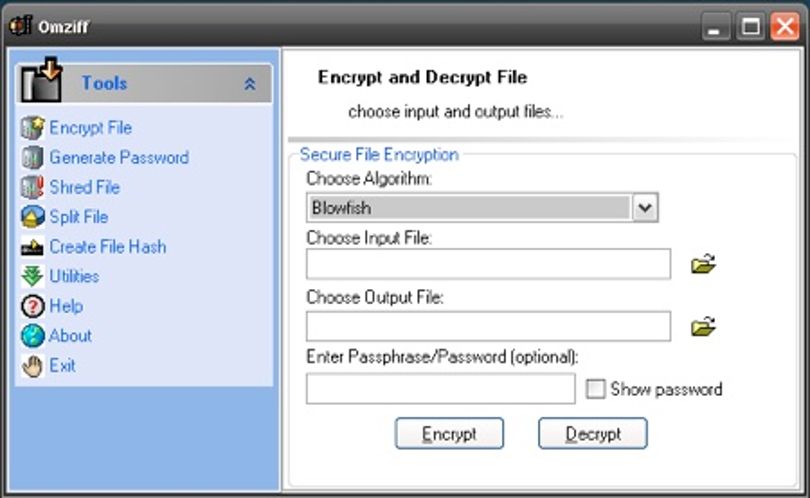Click the Encrypt File sidebar icon

(x=33, y=128)
